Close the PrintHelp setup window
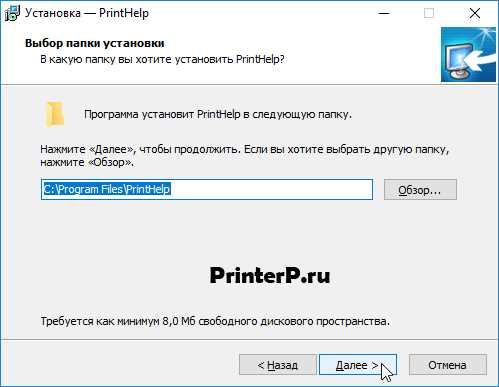Viewport: 499px width, 387px height. coord(475,13)
